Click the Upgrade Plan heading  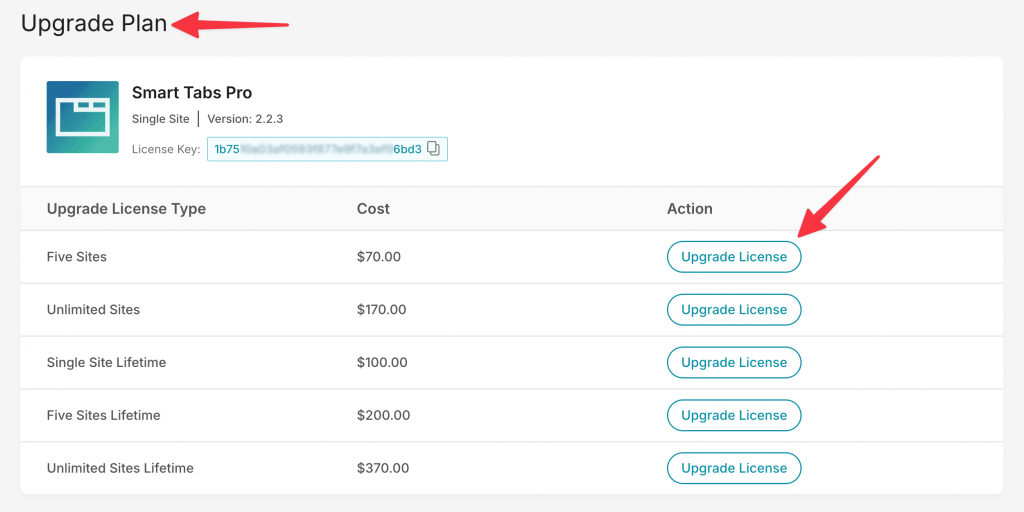point(94,24)
